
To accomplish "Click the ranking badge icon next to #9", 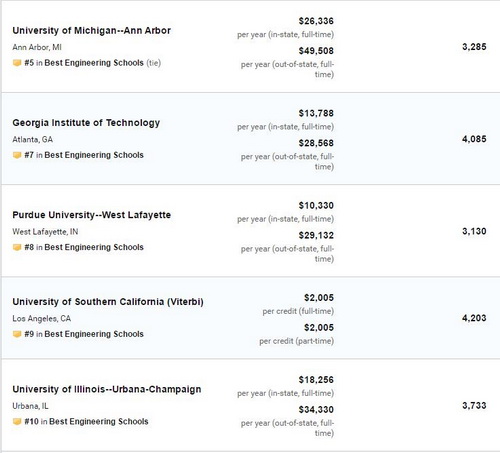I will pyautogui.click(x=17, y=334).
